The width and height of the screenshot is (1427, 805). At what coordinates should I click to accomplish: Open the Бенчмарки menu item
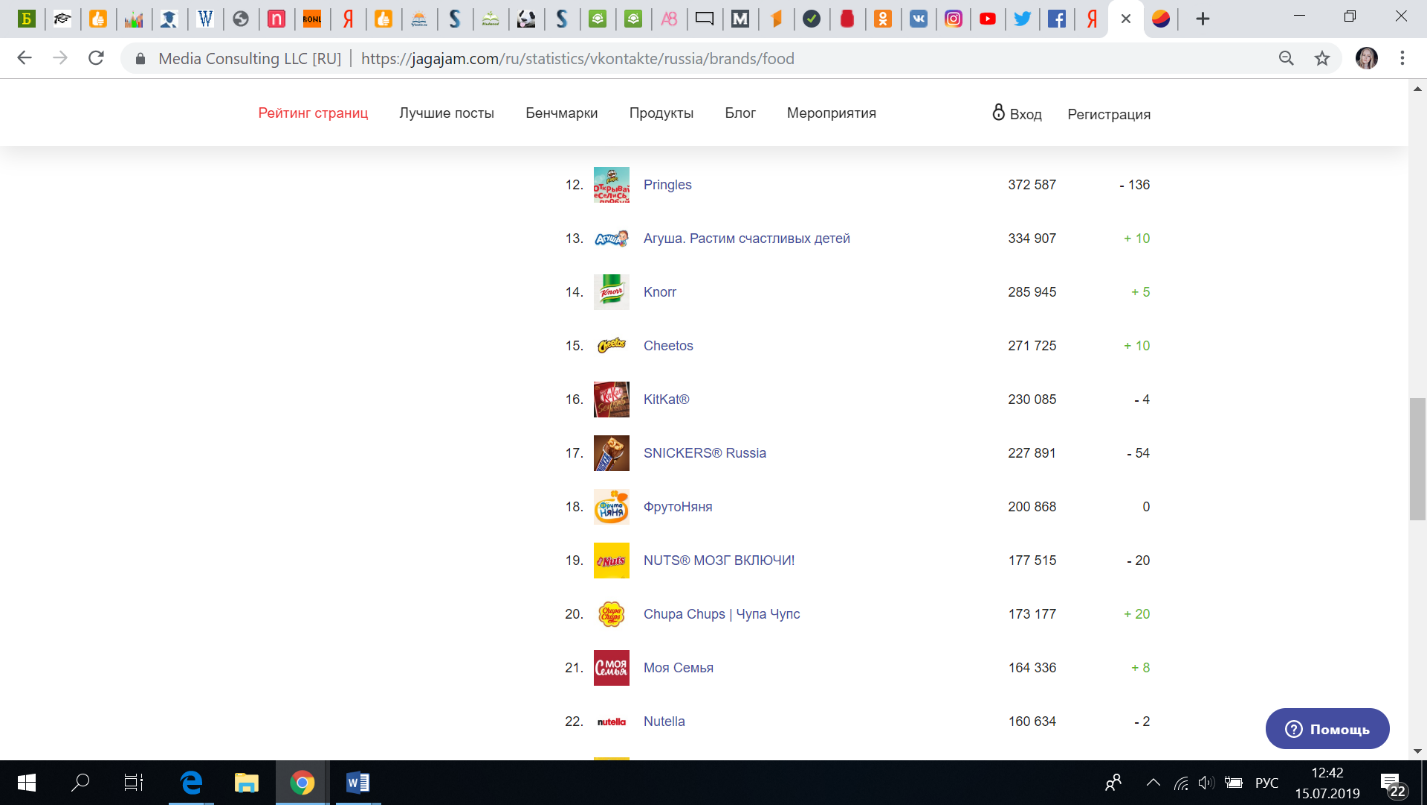pyautogui.click(x=562, y=113)
